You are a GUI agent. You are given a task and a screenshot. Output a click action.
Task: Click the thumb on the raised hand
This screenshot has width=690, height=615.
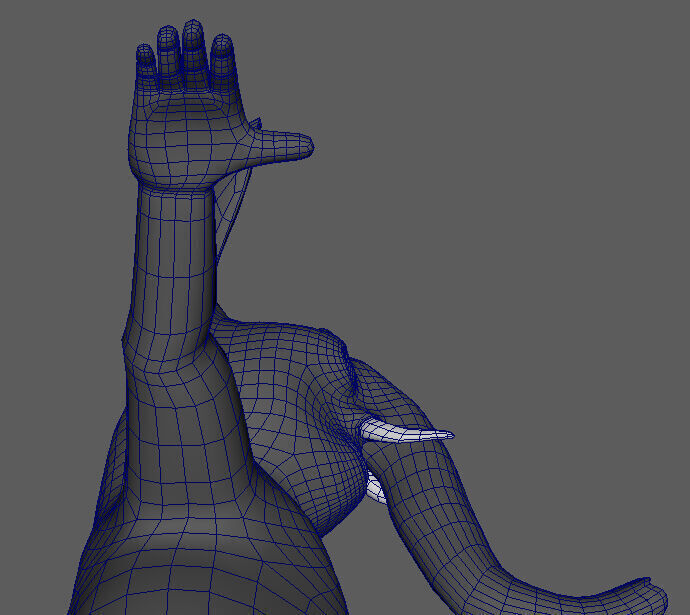[282, 144]
